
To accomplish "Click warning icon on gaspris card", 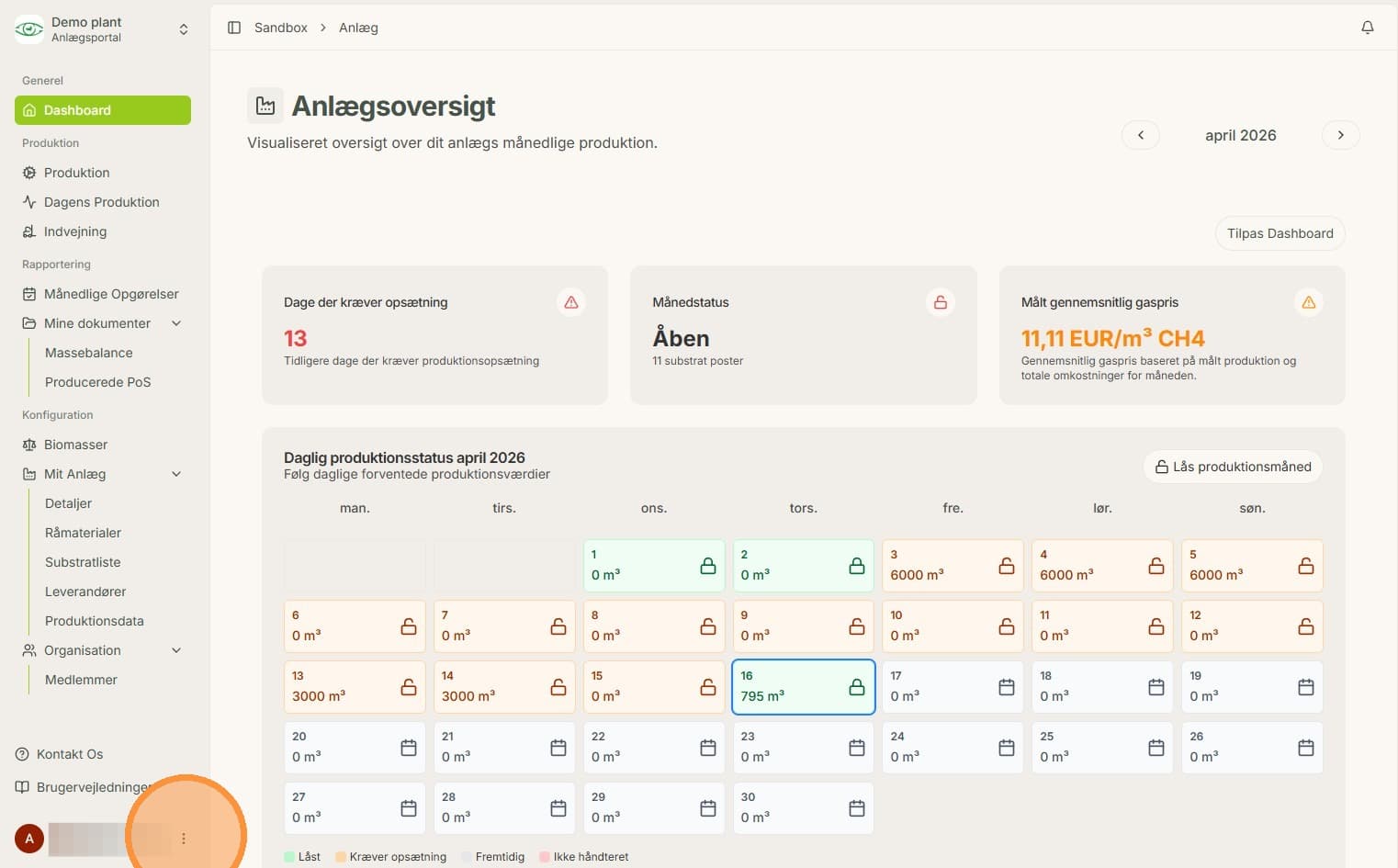I will tap(1309, 302).
